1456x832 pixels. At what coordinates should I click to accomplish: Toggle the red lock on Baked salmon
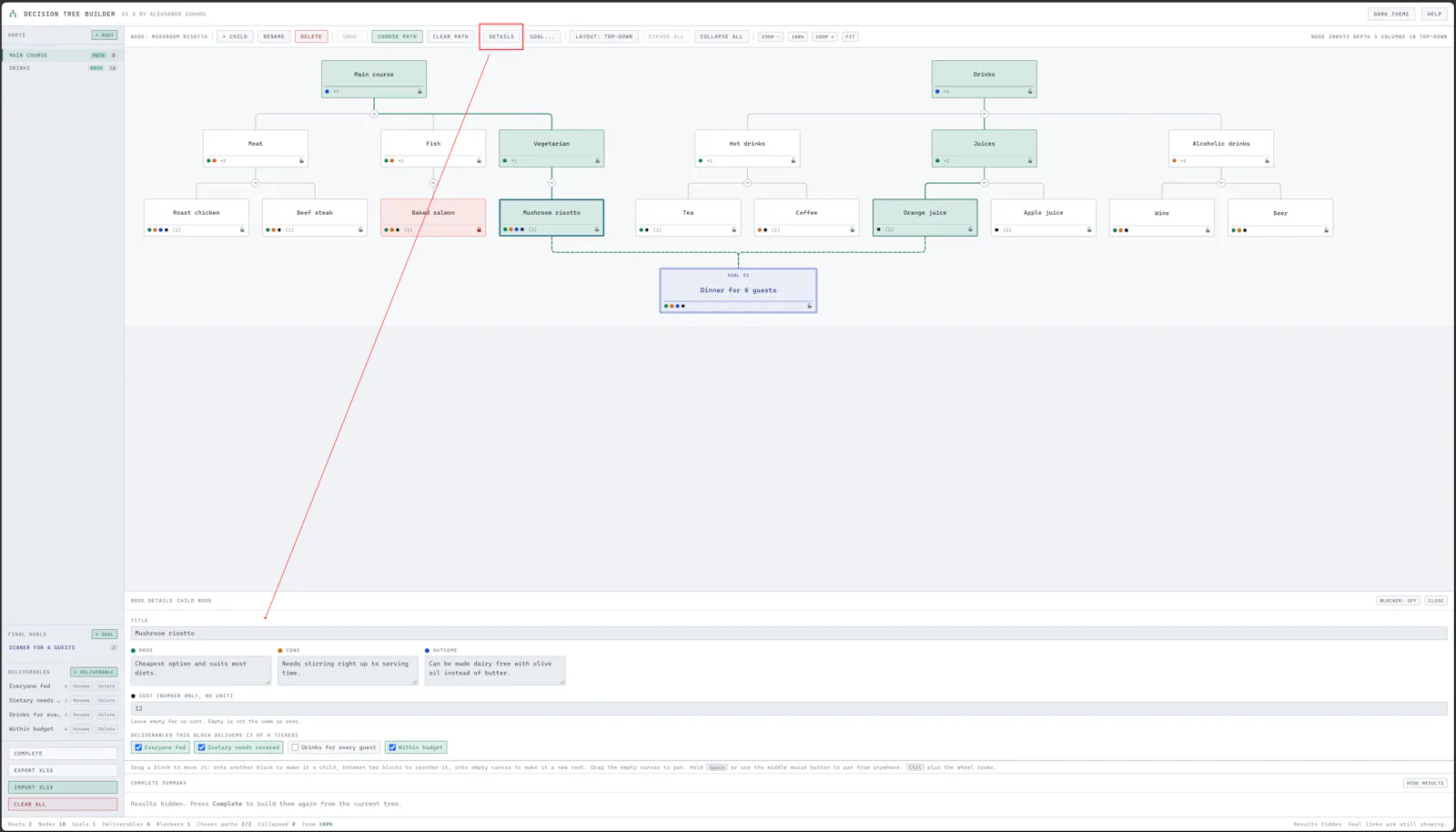479,229
